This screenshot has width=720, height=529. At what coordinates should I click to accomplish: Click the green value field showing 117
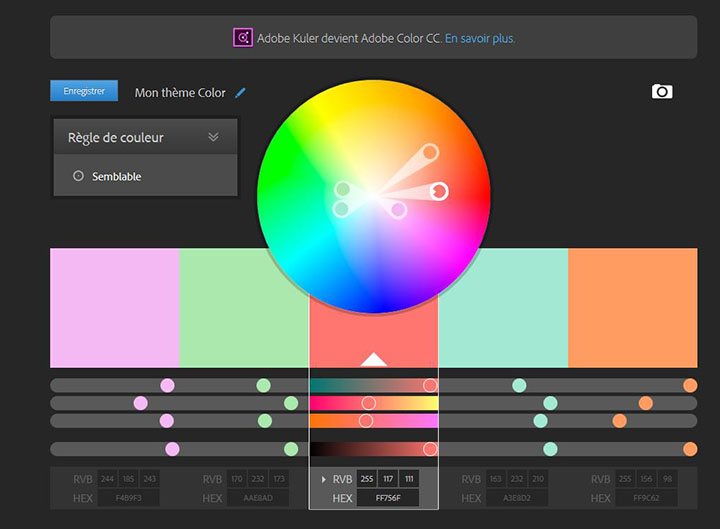click(x=388, y=479)
